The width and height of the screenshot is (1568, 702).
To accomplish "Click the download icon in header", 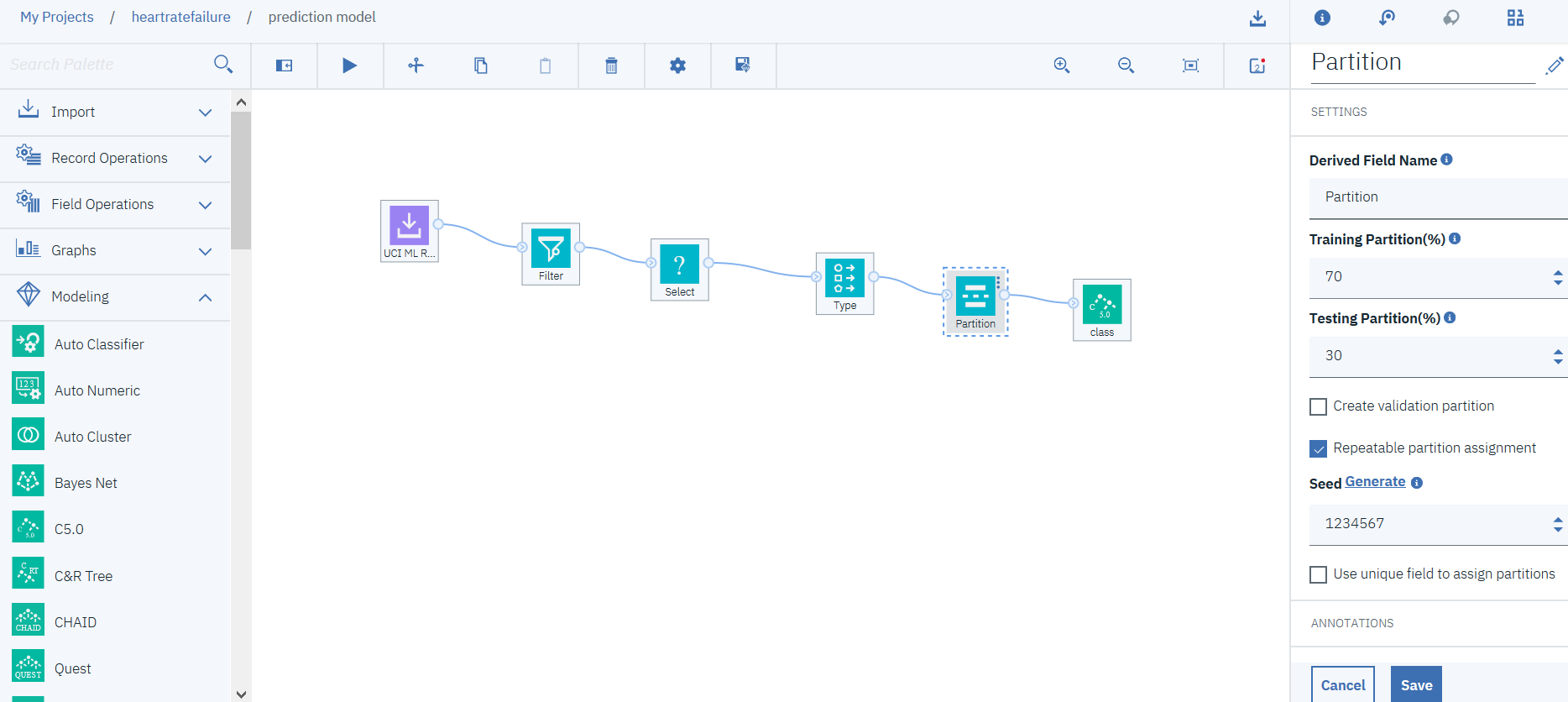I will (x=1257, y=18).
